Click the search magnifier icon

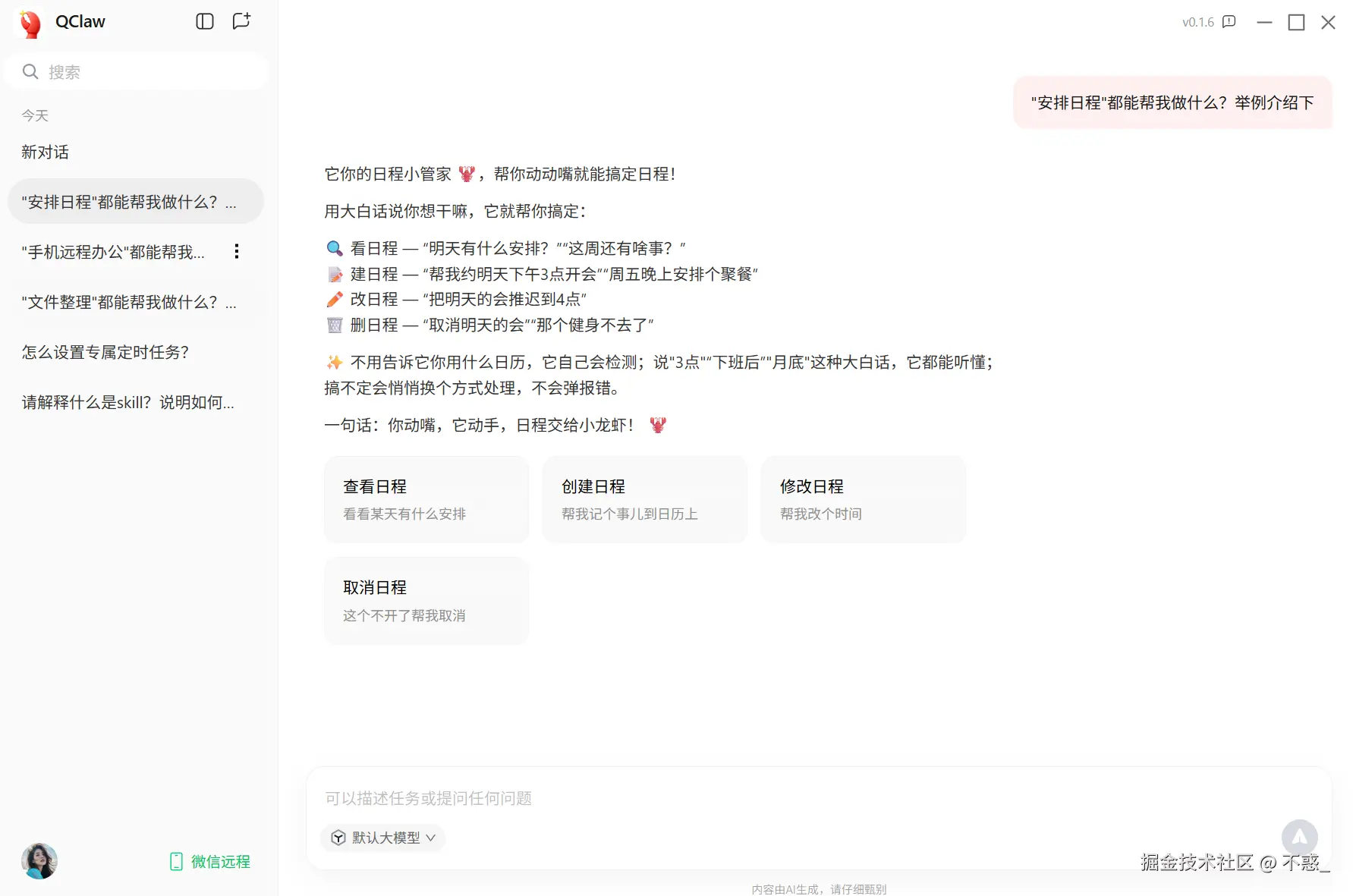click(30, 72)
